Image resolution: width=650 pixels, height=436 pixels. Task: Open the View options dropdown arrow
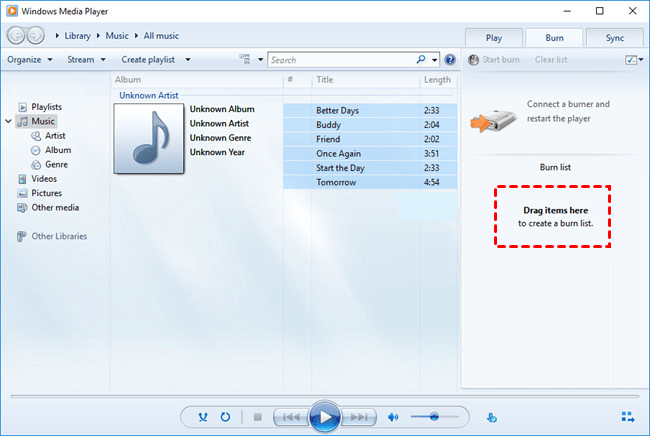click(x=260, y=60)
